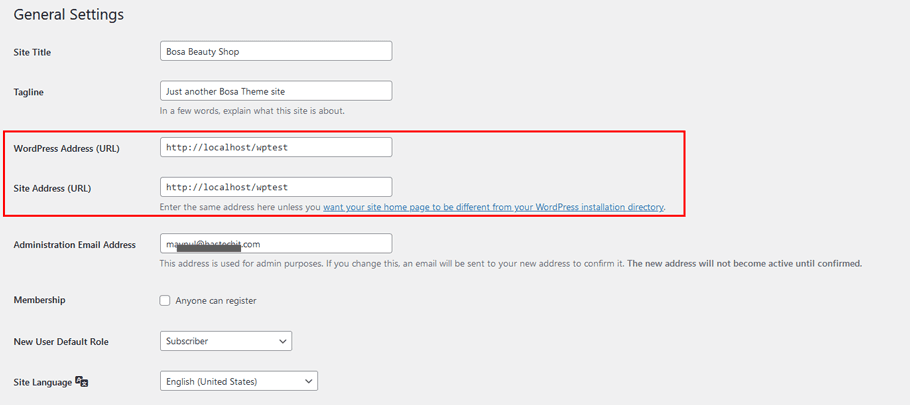The height and width of the screenshot is (405, 910).
Task: Click the Site Address (URL) label
Action: pos(52,189)
